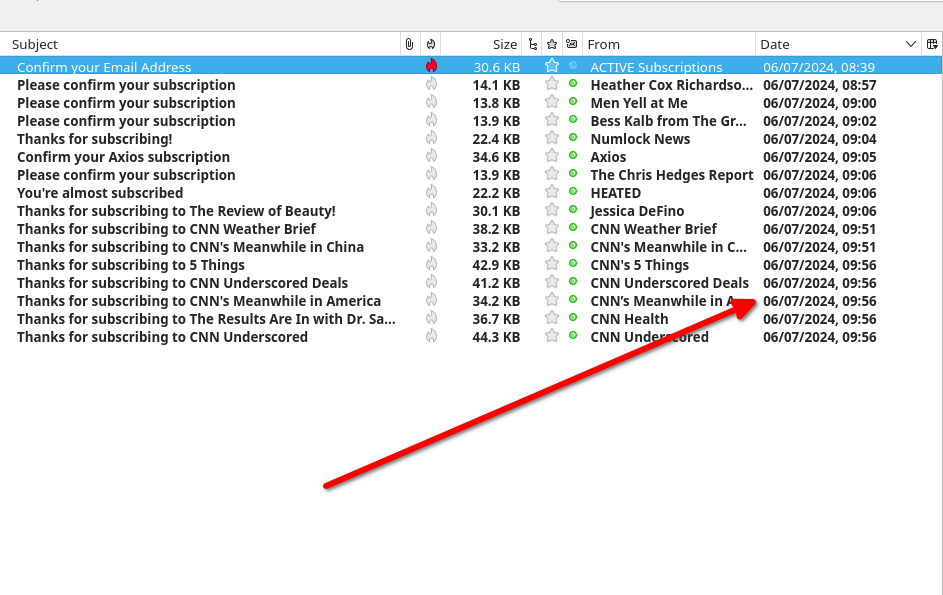The image size is (943, 595).
Task: Sort by the attachment paperclip column header
Action: (x=410, y=44)
